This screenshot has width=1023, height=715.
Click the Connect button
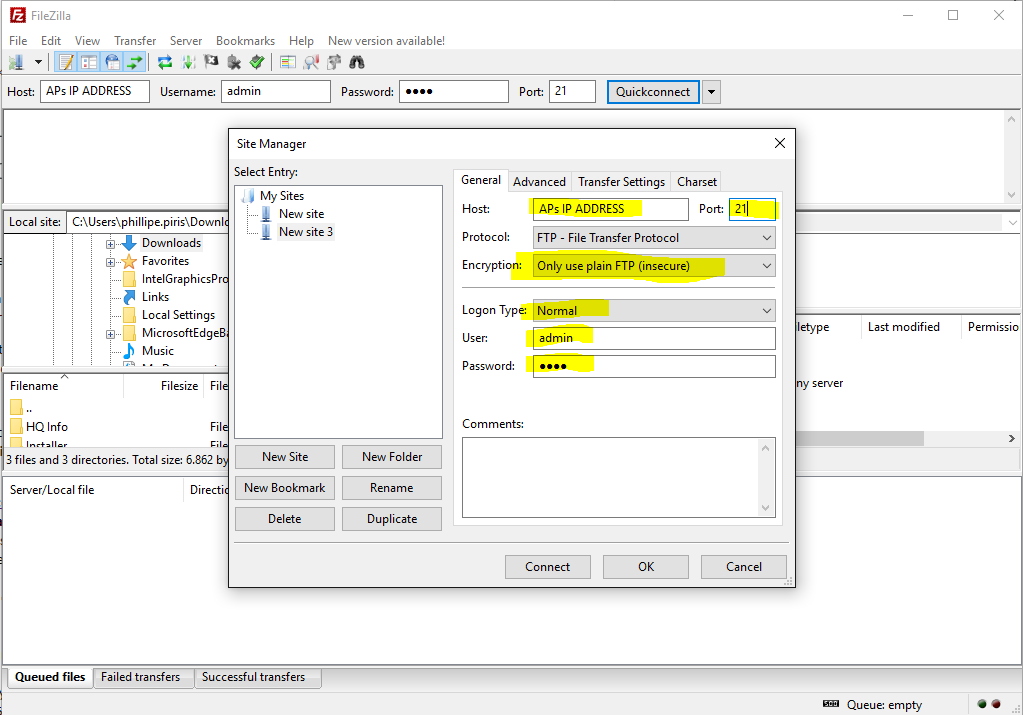(547, 567)
